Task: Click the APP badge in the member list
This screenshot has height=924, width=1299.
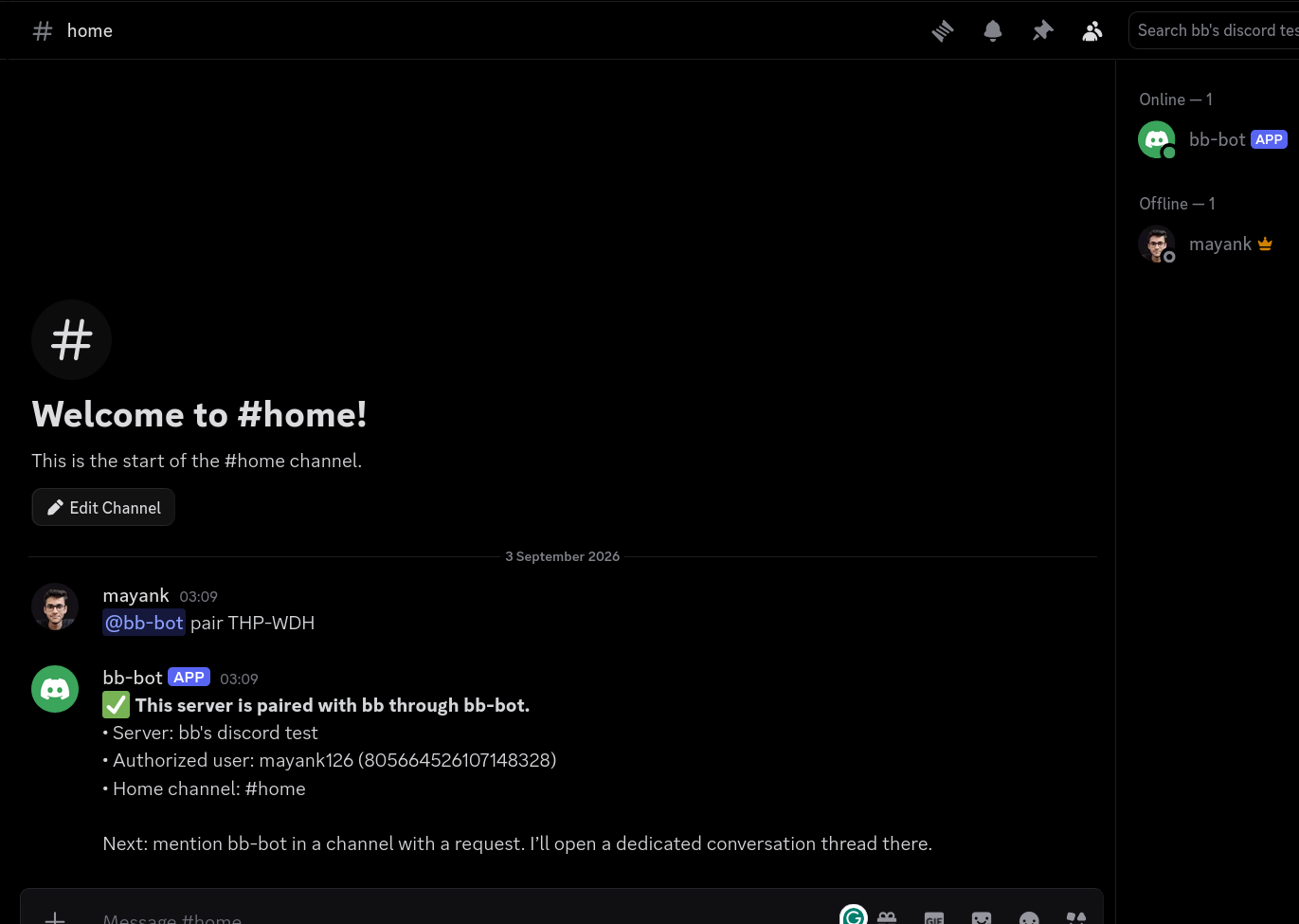Action: 1269,139
